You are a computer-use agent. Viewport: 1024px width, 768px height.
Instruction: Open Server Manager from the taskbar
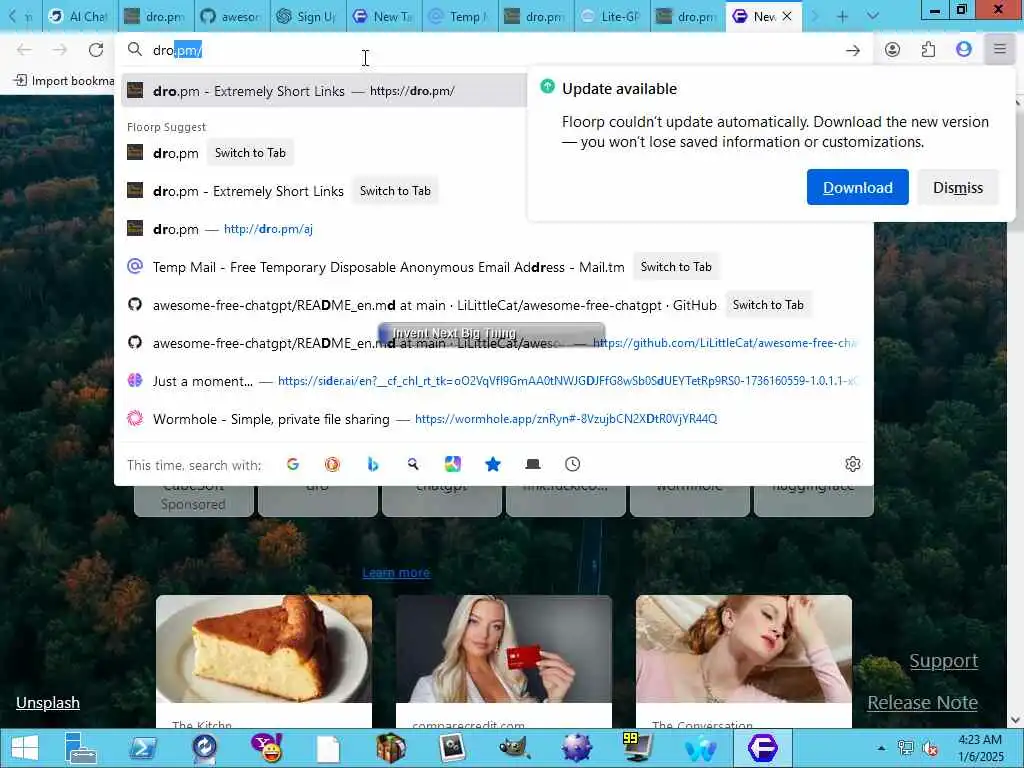81,748
